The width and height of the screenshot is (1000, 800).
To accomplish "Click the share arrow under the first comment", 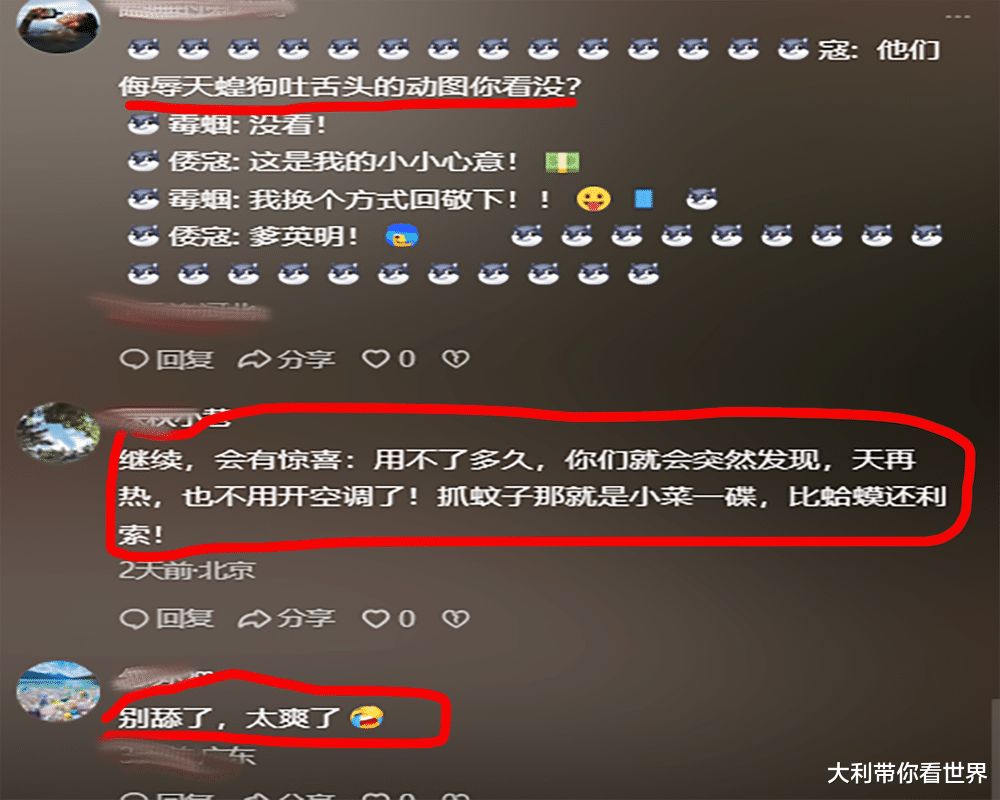I will tap(254, 359).
